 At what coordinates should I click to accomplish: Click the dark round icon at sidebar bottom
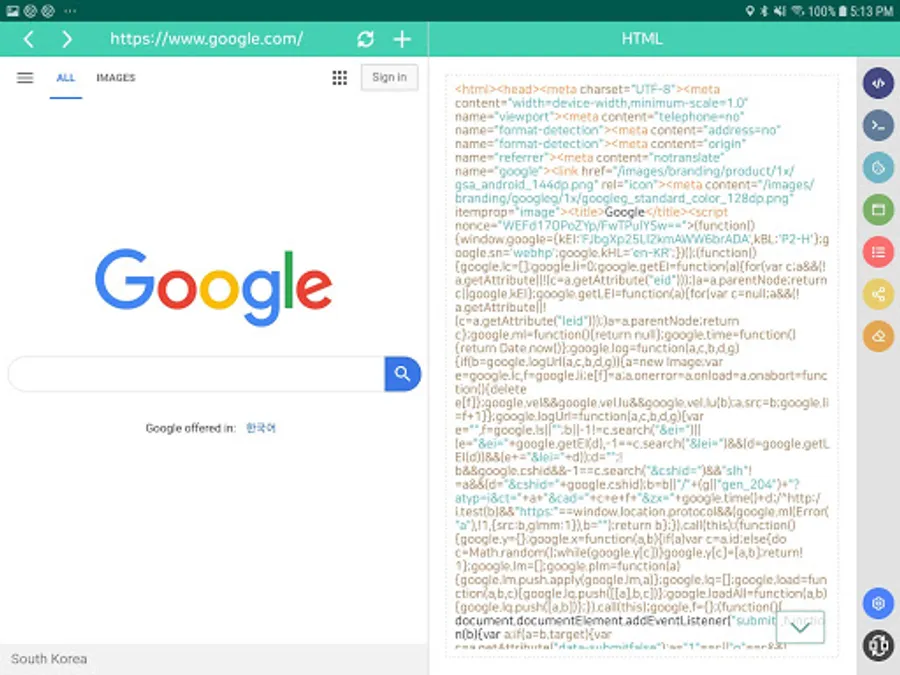point(878,645)
